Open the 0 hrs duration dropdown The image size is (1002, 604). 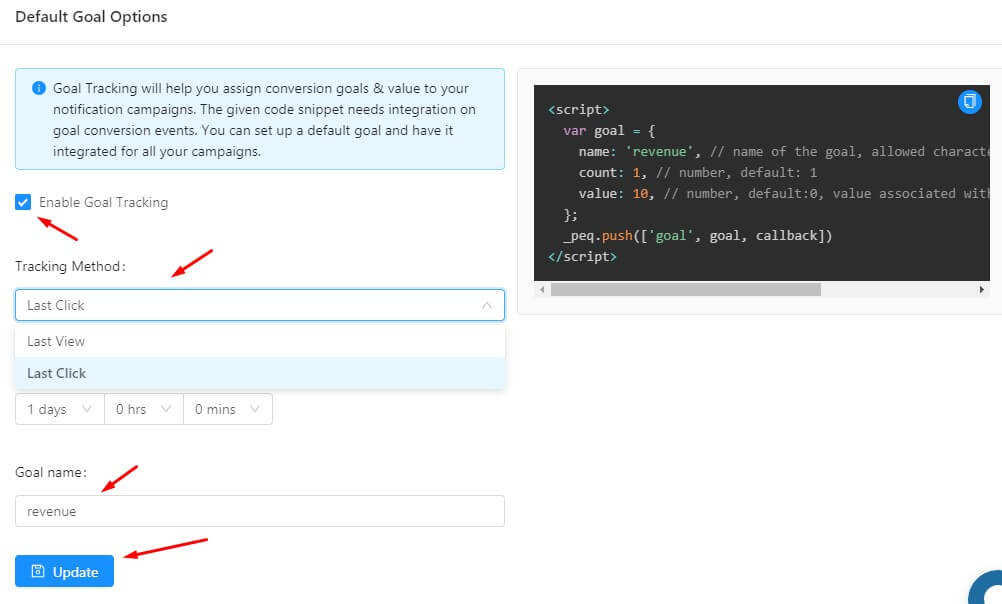(x=144, y=409)
